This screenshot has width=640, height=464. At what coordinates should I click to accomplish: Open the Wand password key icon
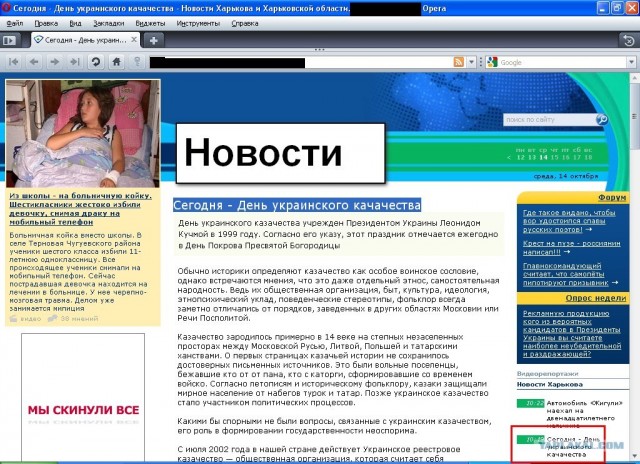point(137,62)
